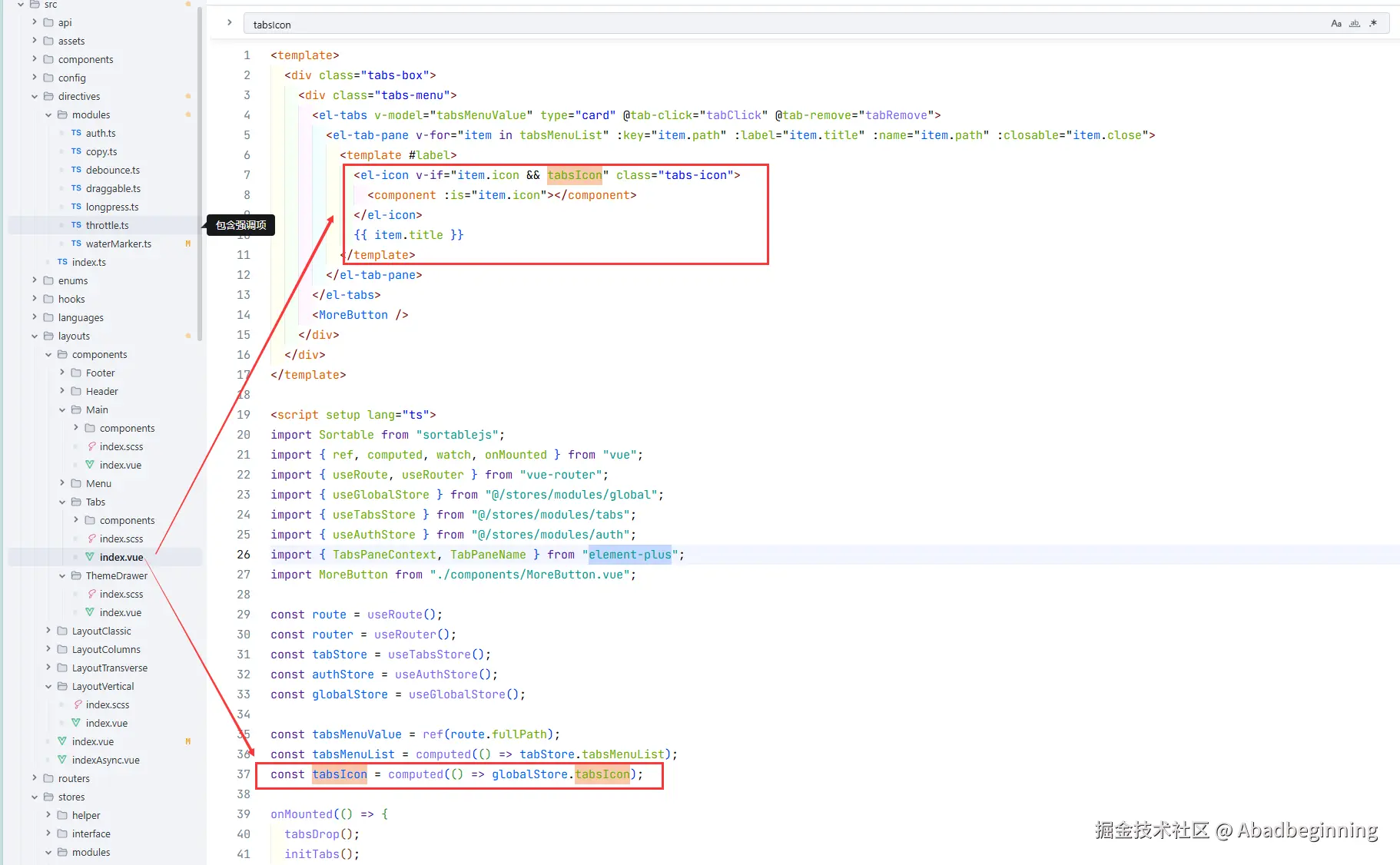Click line number 26 in the gutter
The image size is (1400, 865).
tap(244, 555)
